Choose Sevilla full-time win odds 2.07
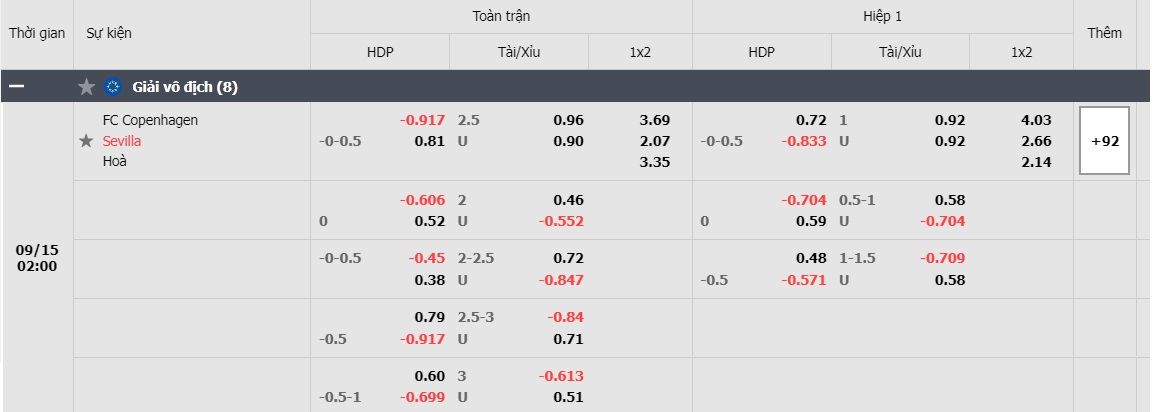 pos(654,141)
